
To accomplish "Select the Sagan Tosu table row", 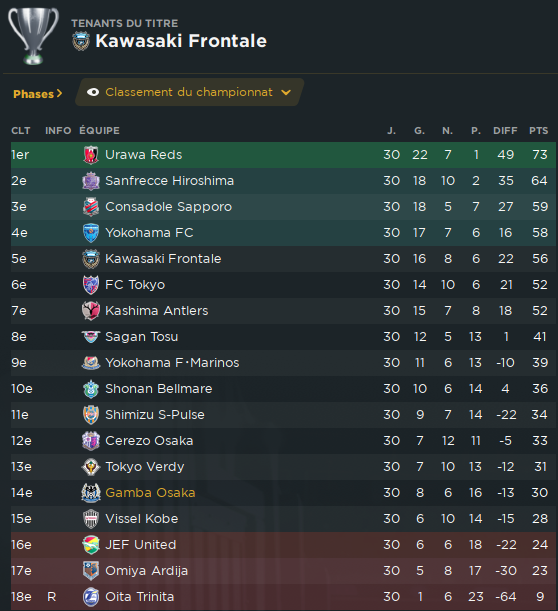I will pos(283,337).
